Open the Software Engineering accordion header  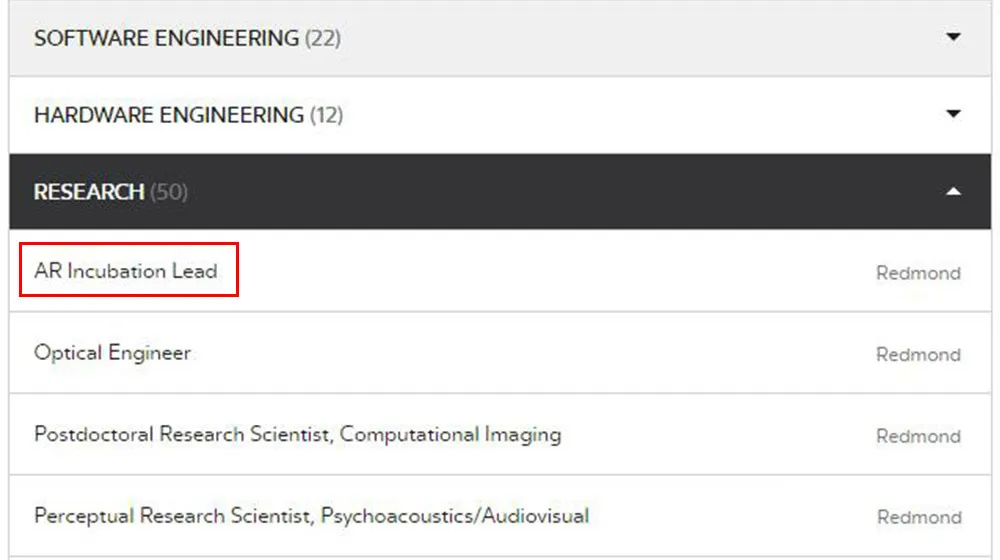[500, 38]
